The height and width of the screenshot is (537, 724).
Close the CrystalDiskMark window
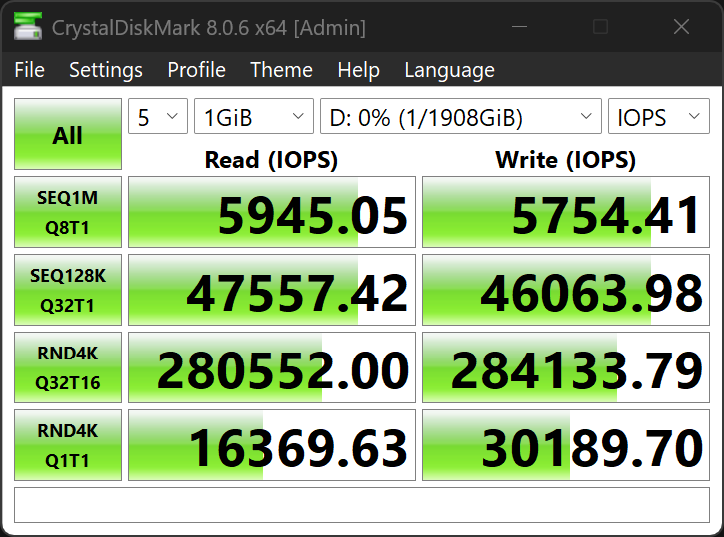[x=681, y=27]
